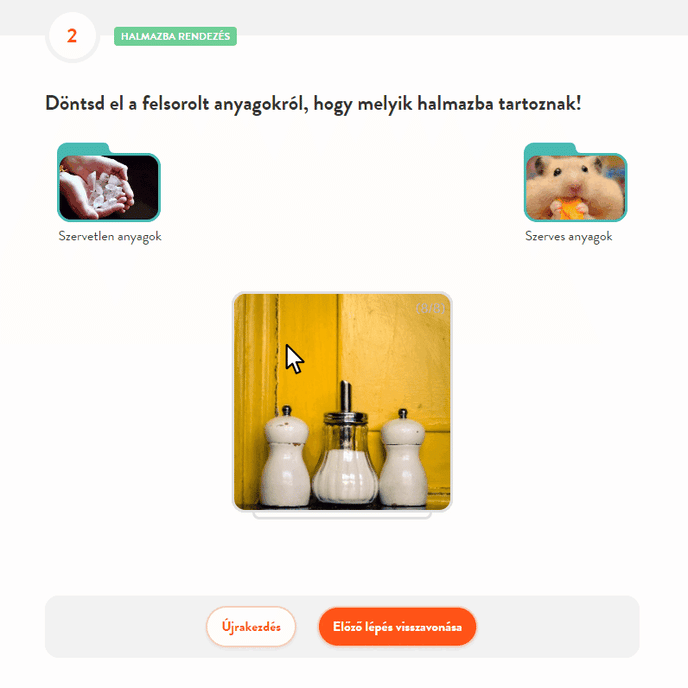Image resolution: width=688 pixels, height=688 pixels.
Task: Select the Szerves anyagok hamster folder
Action: [575, 182]
